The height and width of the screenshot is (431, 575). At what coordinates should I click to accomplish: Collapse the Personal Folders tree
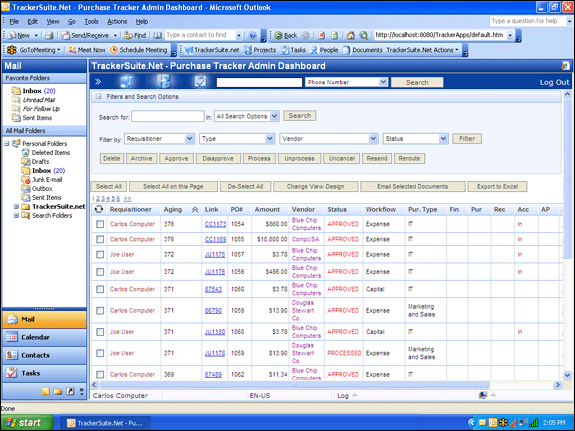click(x=7, y=143)
